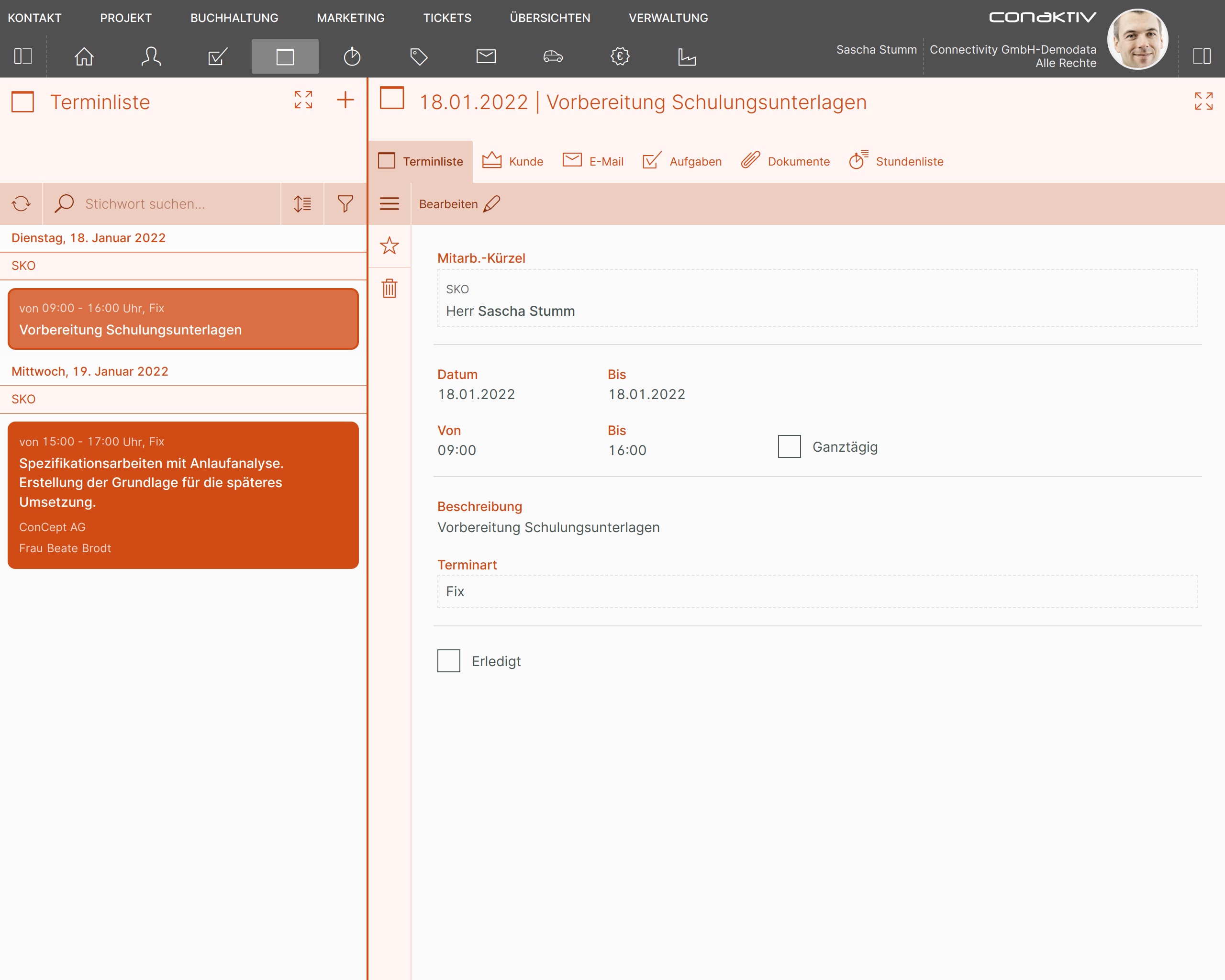The width and height of the screenshot is (1225, 980).
Task: Click the Sascha Stumm user name
Action: (877, 49)
